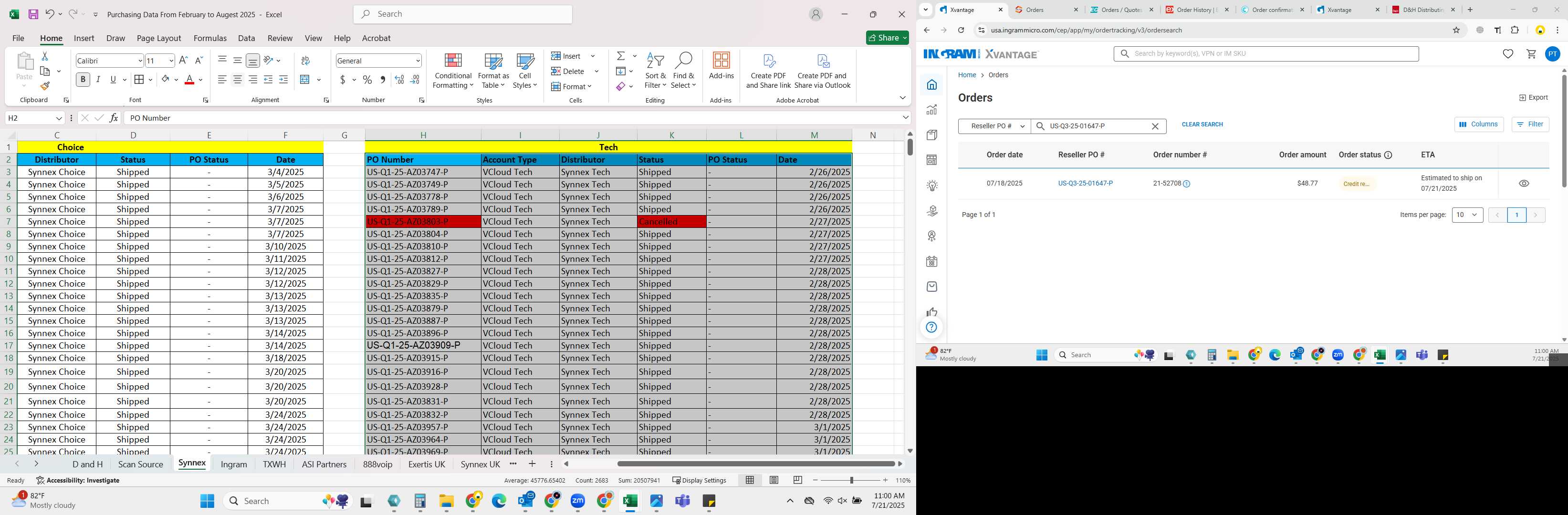Toggle Italic formatting in Font group
This screenshot has width=1568, height=515.
[x=98, y=80]
